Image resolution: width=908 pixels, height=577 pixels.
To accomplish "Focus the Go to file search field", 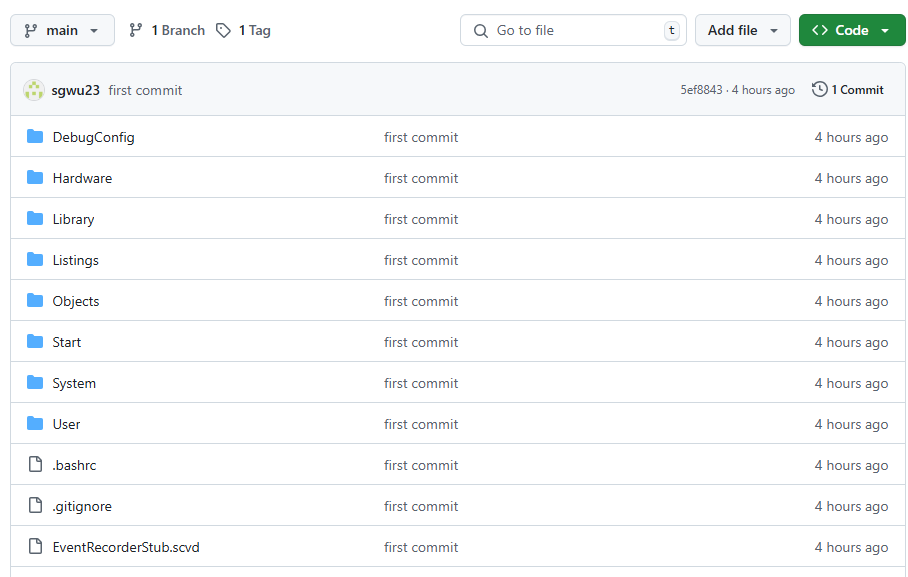I will [x=573, y=30].
